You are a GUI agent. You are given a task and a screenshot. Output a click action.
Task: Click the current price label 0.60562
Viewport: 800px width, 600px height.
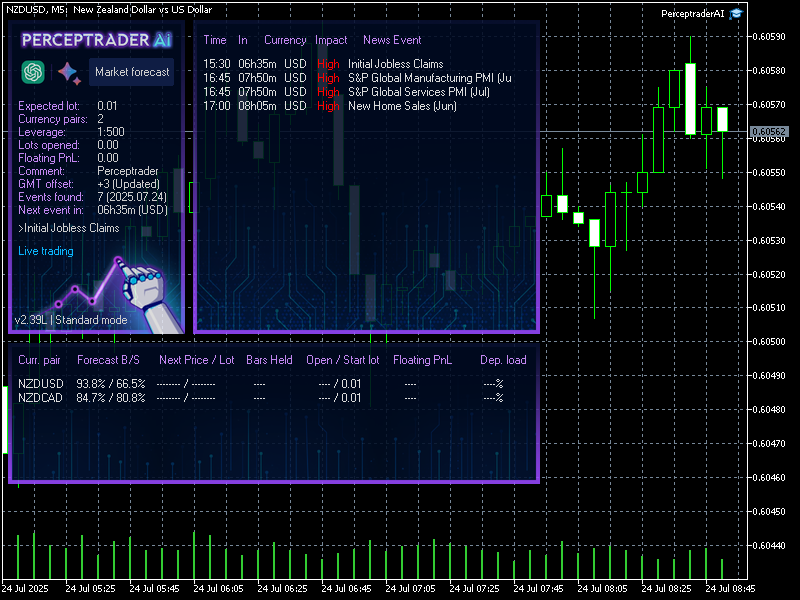point(768,131)
